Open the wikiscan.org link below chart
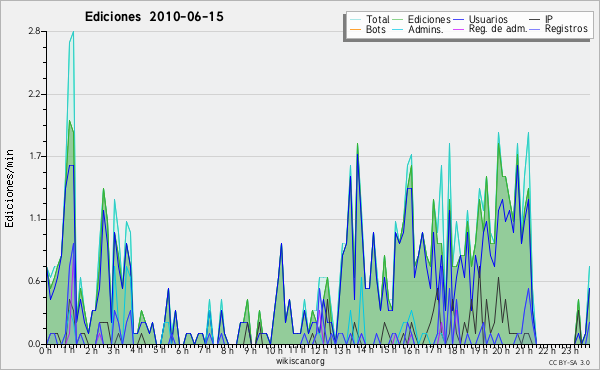Screen dimensions: 600x370 click(x=300, y=361)
